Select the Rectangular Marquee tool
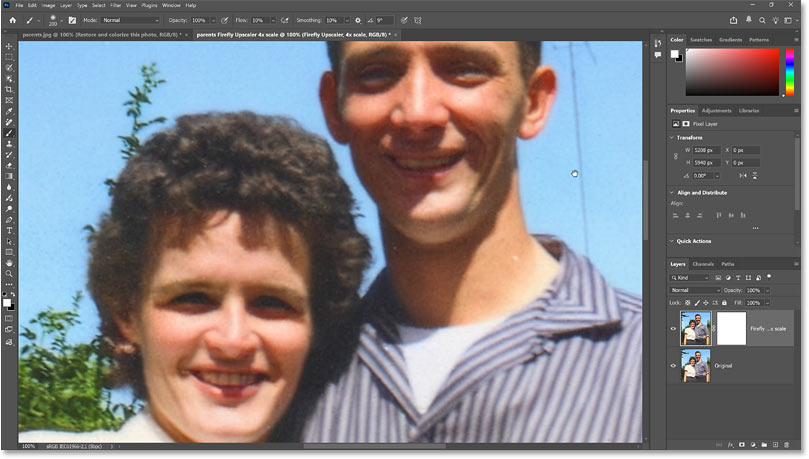Image resolution: width=809 pixels, height=459 pixels. [x=9, y=57]
